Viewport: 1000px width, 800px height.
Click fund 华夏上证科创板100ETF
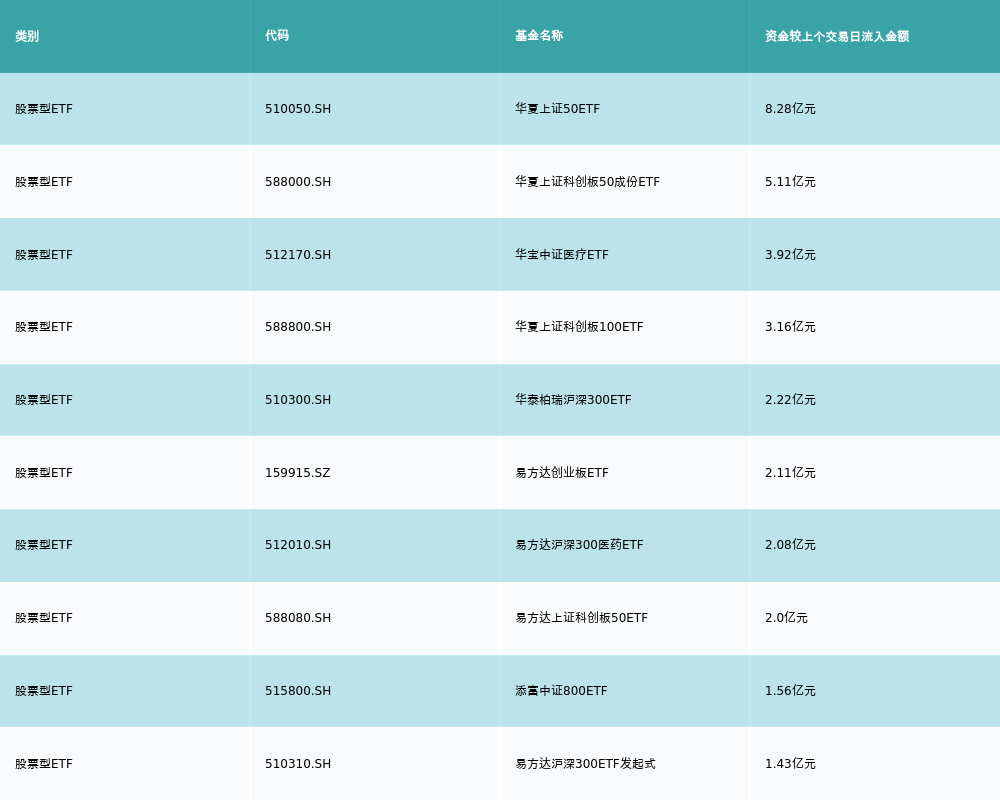tap(579, 327)
